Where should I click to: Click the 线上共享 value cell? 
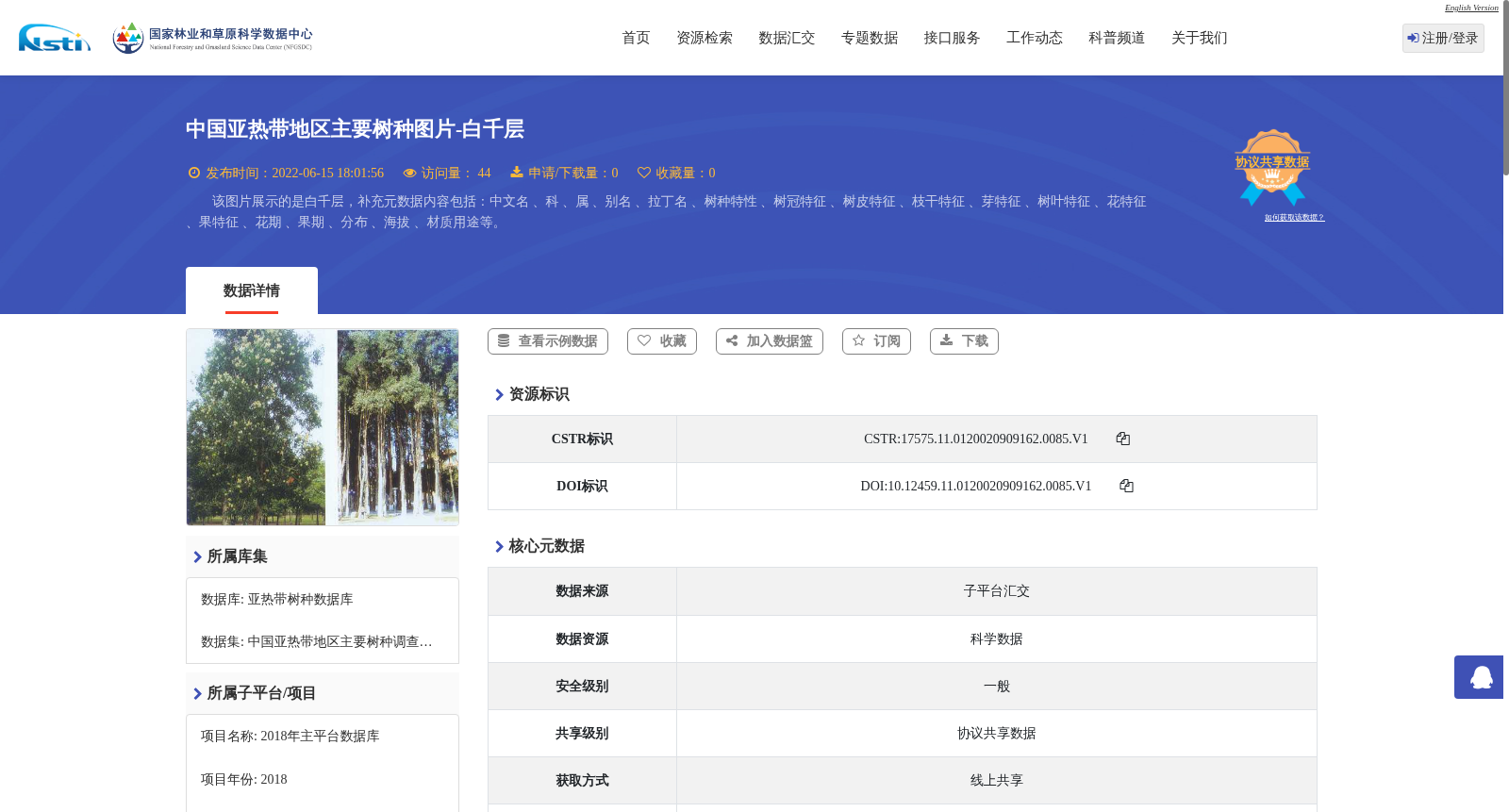[x=997, y=780]
